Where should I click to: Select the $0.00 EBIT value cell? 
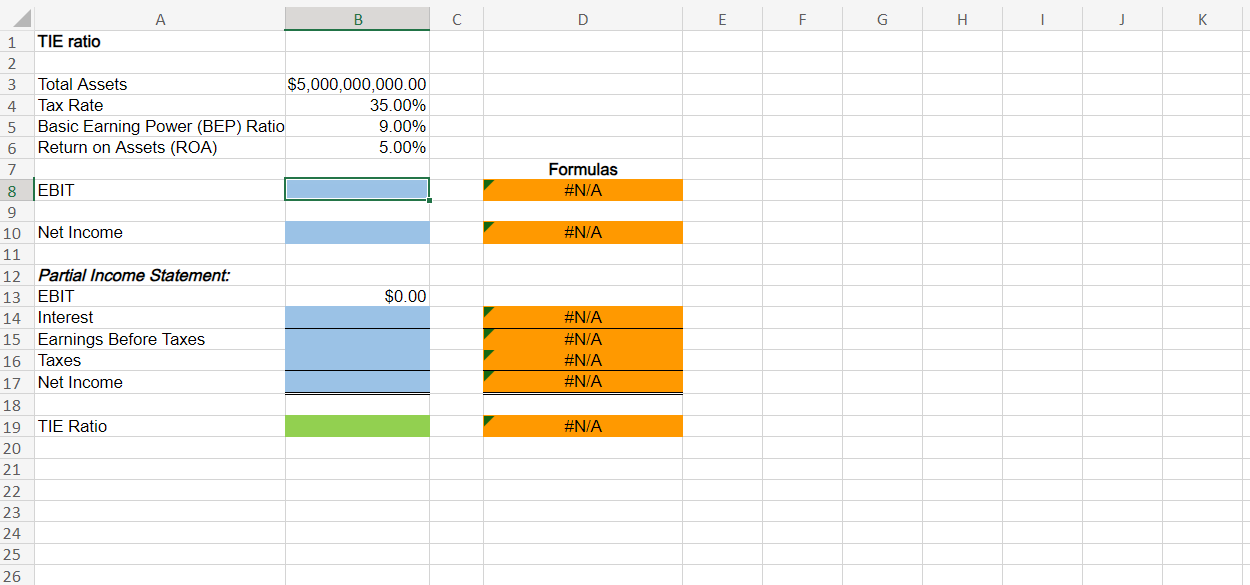pyautogui.click(x=357, y=296)
